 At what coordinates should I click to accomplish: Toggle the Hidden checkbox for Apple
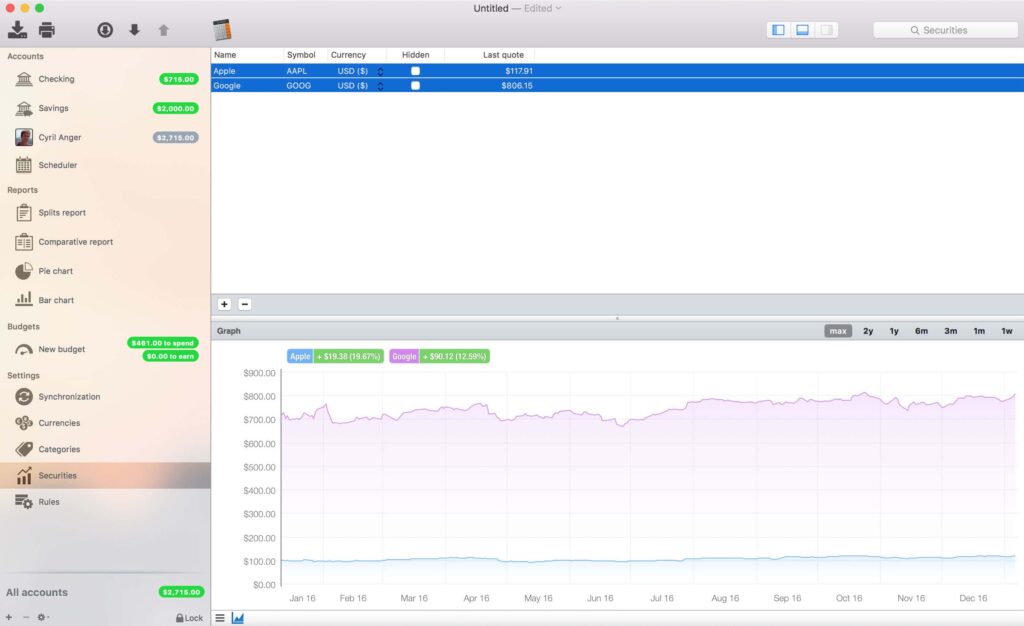click(x=415, y=70)
